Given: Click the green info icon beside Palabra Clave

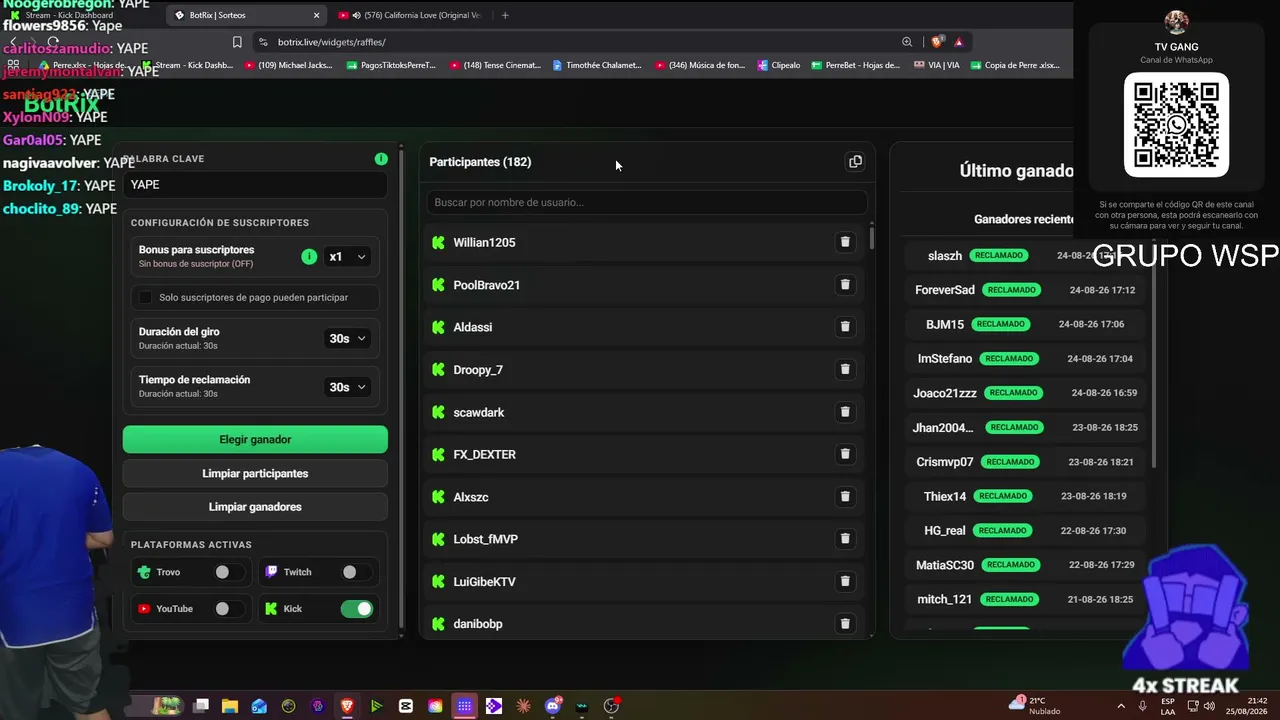Looking at the screenshot, I should point(381,159).
